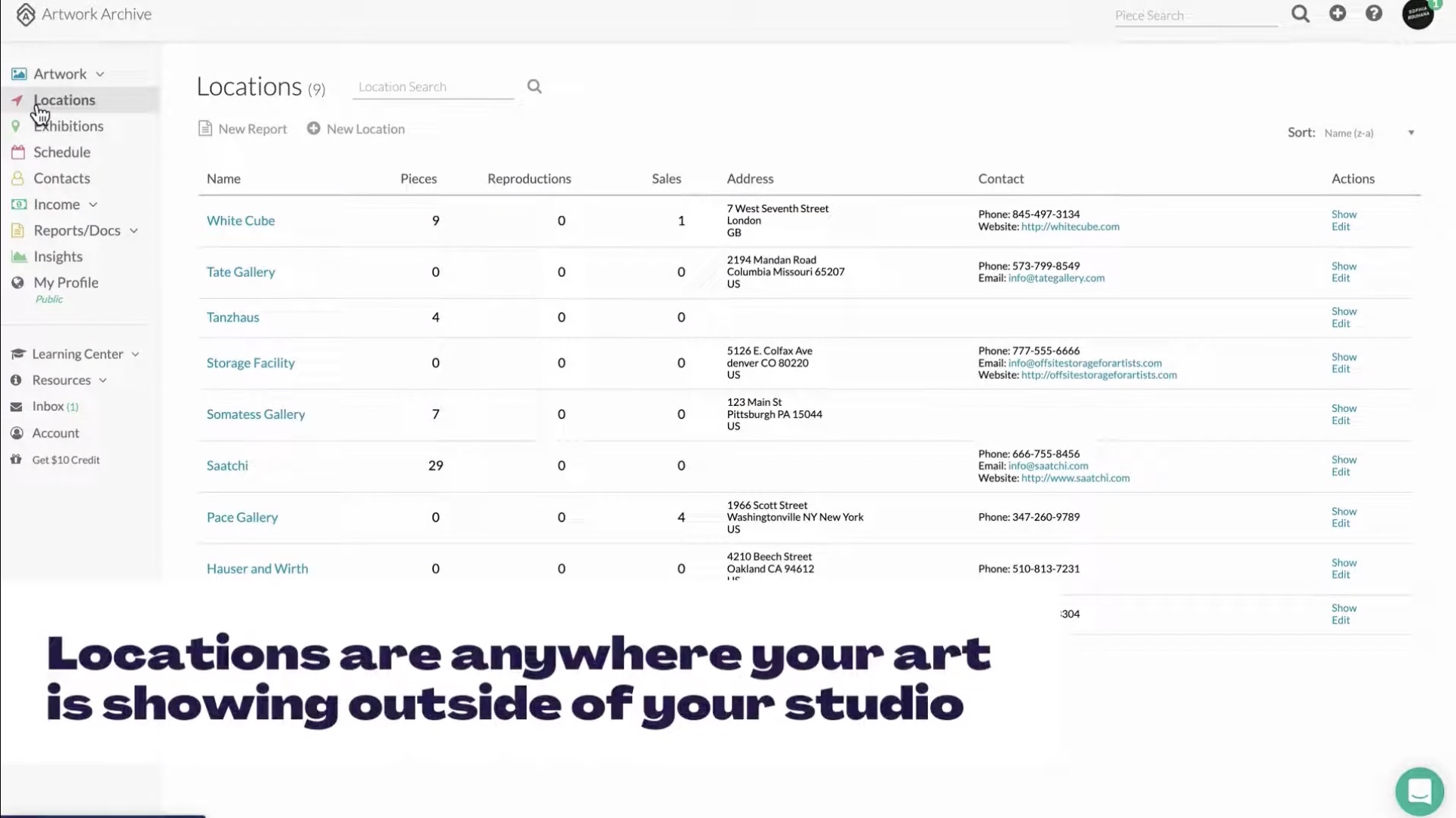Click the Account user circle icon
Viewport: 1456px width, 818px height.
[17, 433]
